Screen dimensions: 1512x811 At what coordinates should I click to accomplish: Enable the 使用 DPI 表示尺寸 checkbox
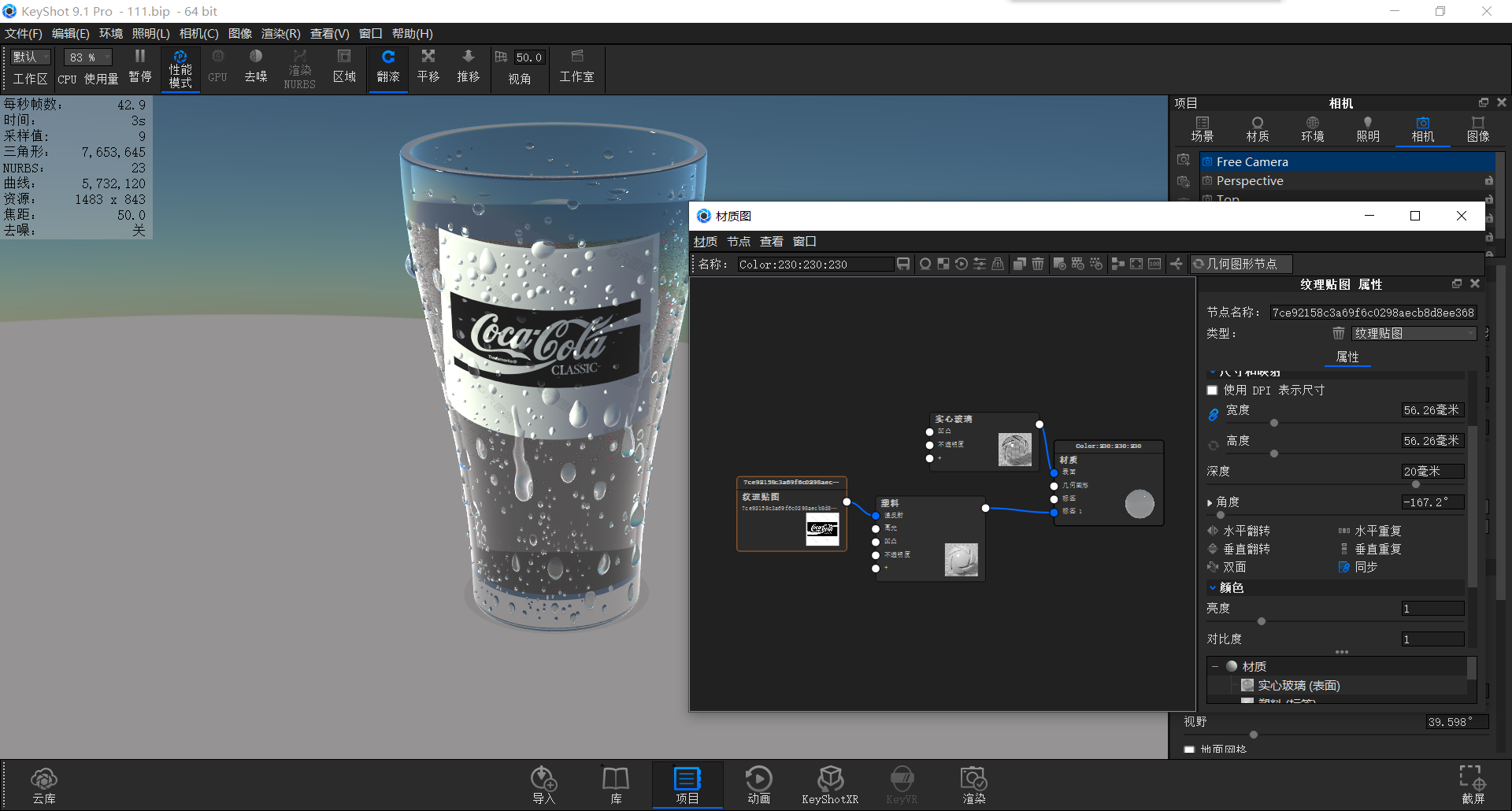1212,390
